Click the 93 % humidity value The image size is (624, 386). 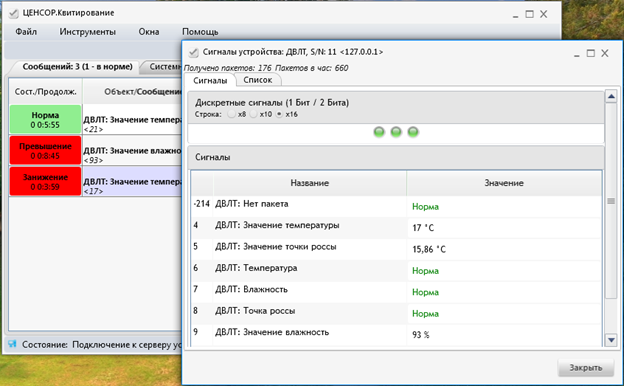point(421,335)
